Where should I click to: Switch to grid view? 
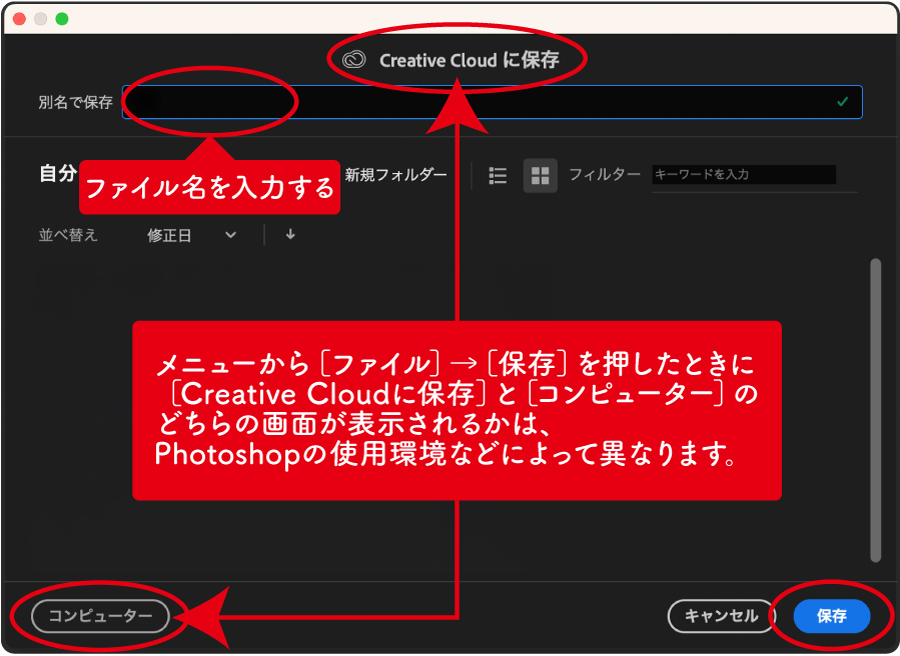(x=540, y=174)
